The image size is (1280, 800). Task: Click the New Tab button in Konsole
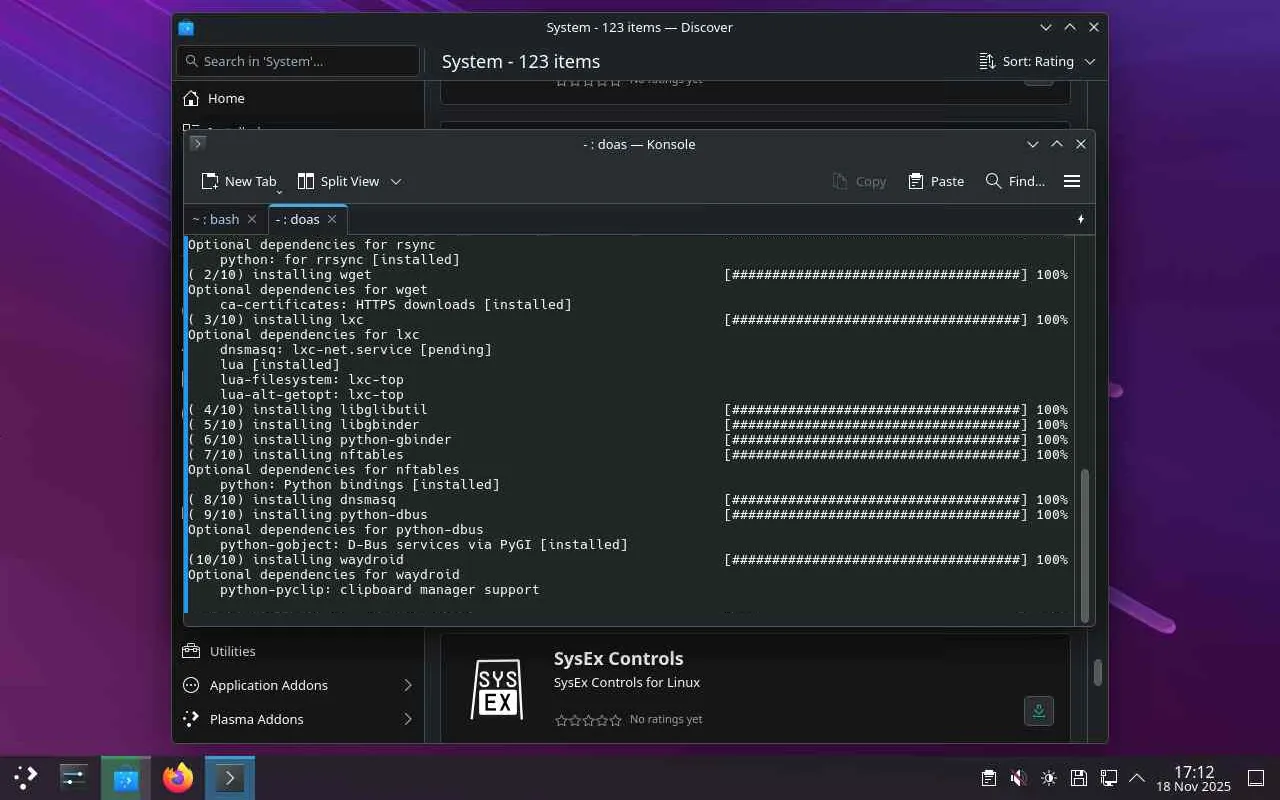pyautogui.click(x=239, y=181)
